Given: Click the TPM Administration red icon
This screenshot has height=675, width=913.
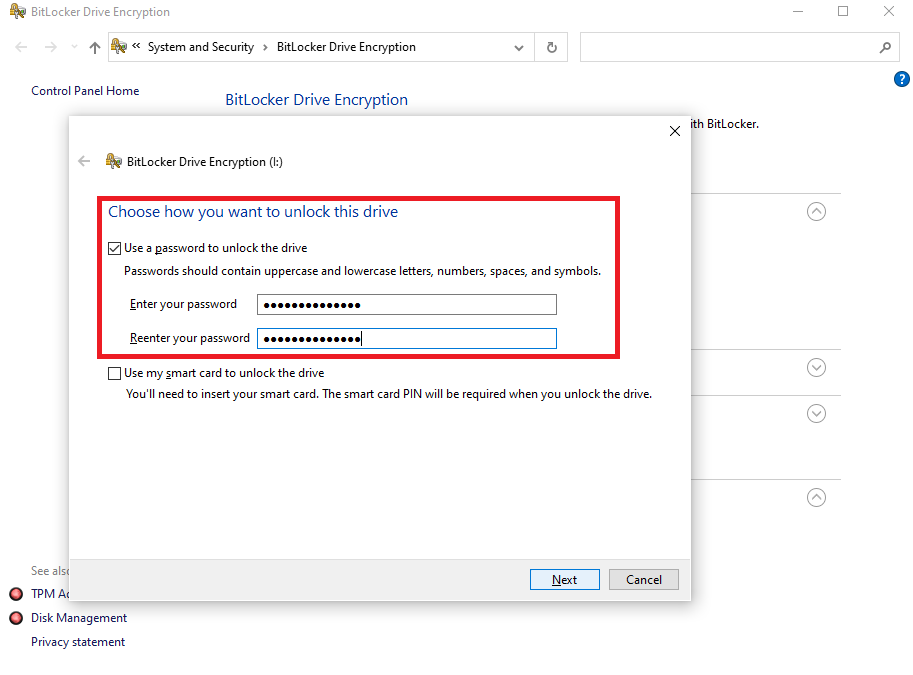Looking at the screenshot, I should coord(15,593).
